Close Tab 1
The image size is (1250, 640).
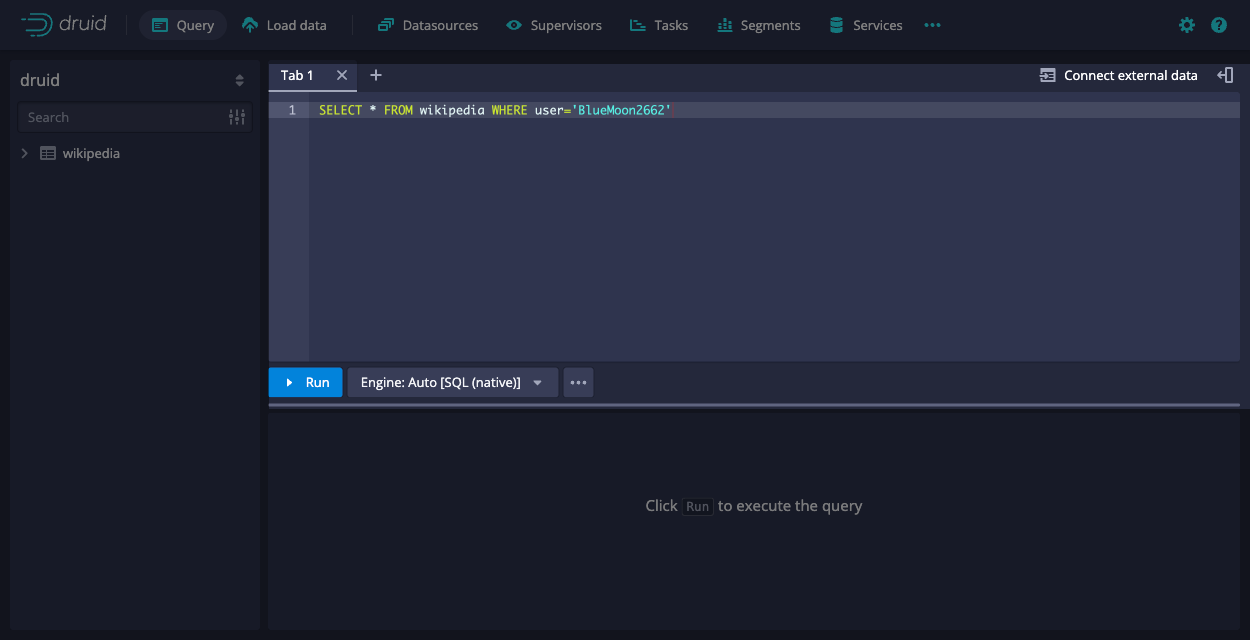coord(342,75)
